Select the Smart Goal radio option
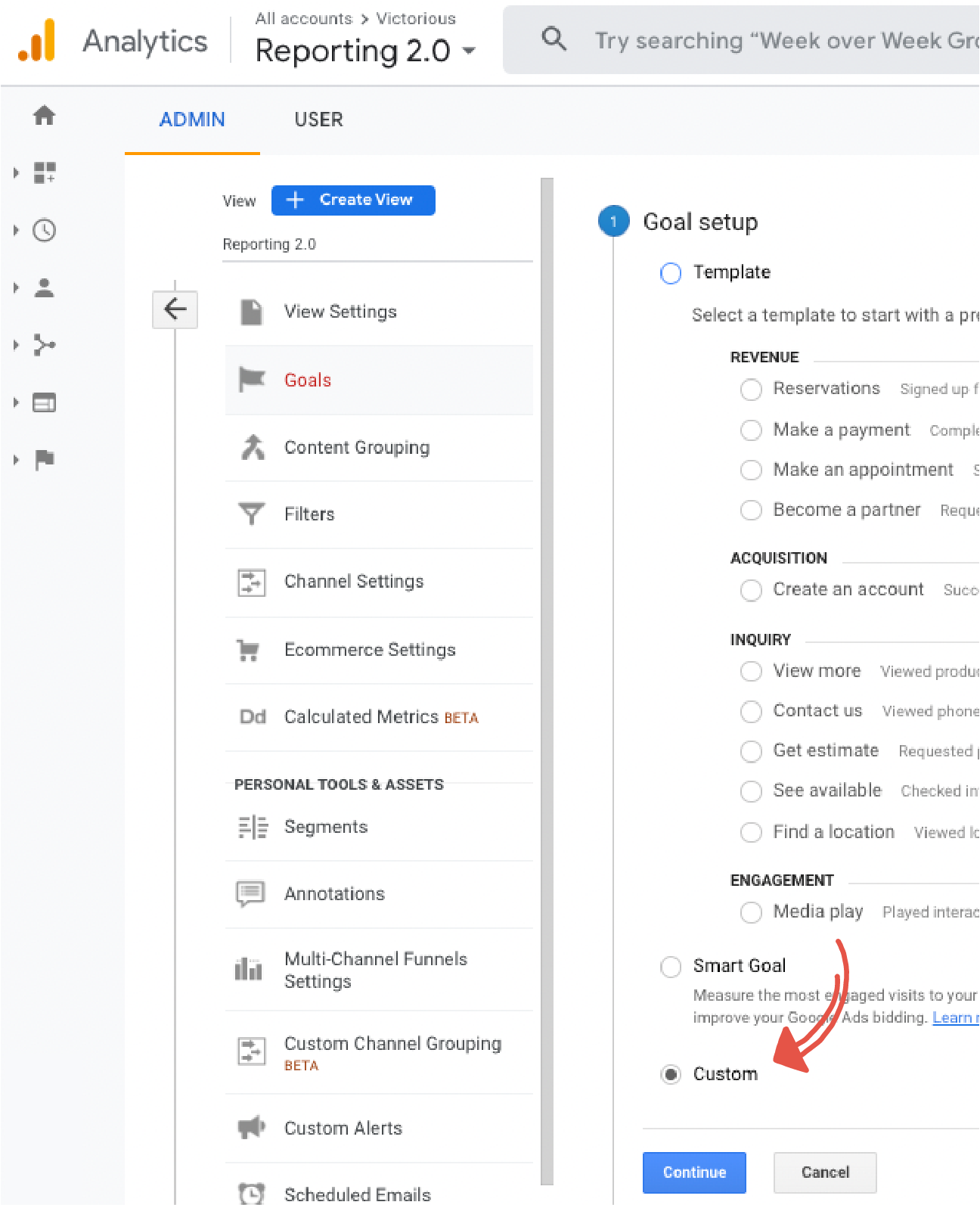Viewport: 980px width, 1205px height. [x=671, y=967]
